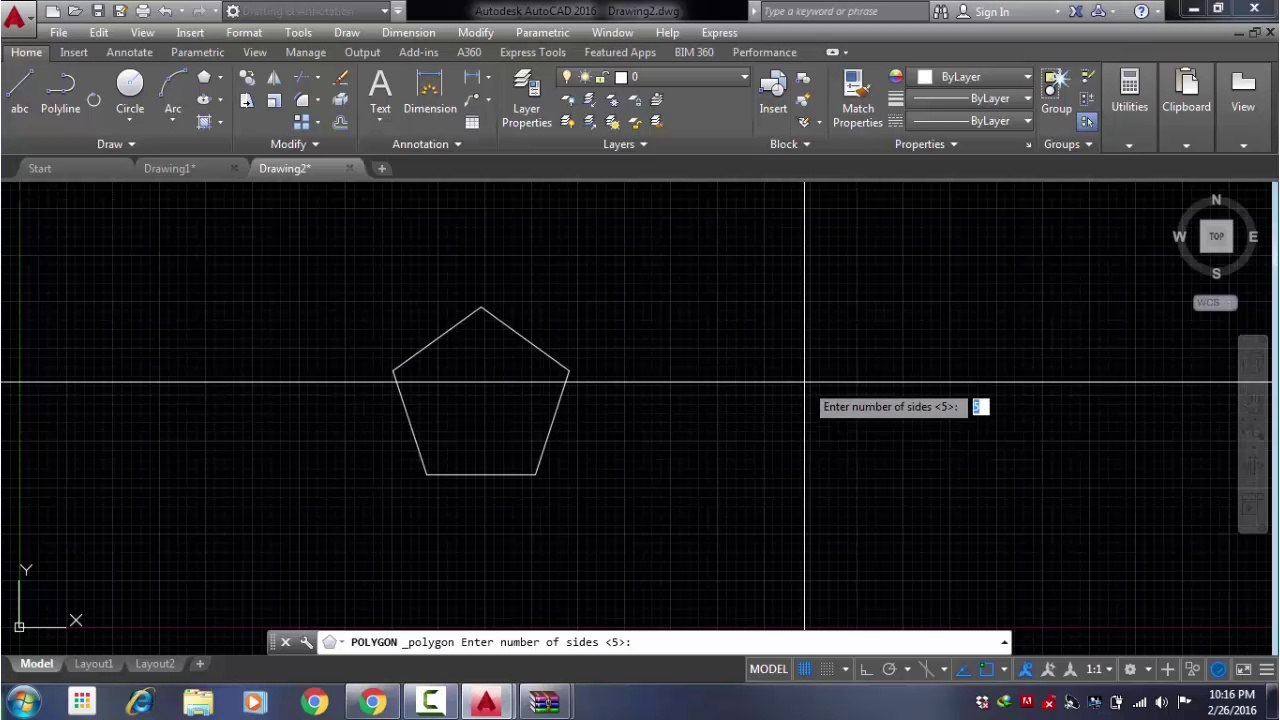
Task: Click the MODEL status bar button
Action: coord(768,669)
